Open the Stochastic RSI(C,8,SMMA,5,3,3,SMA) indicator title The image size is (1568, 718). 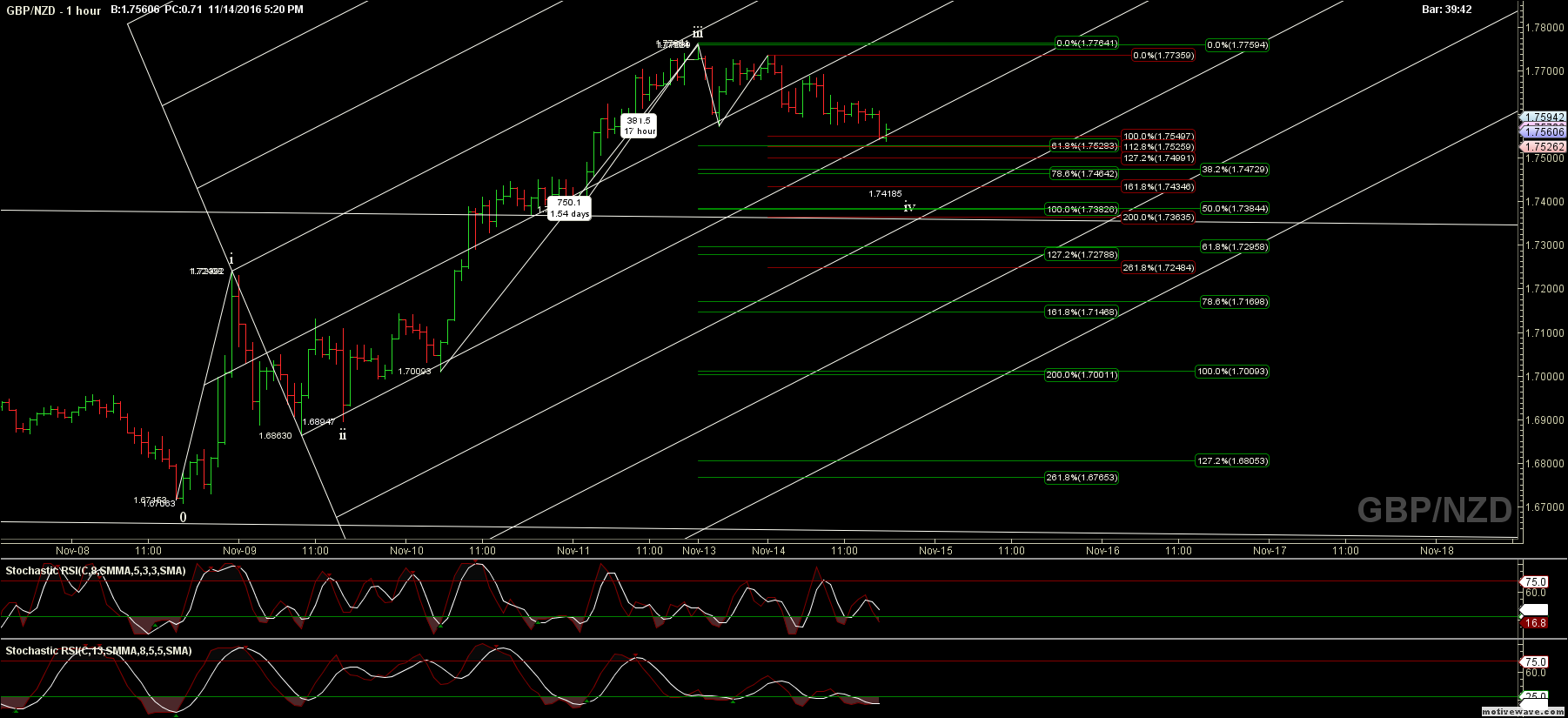pyautogui.click(x=96, y=571)
